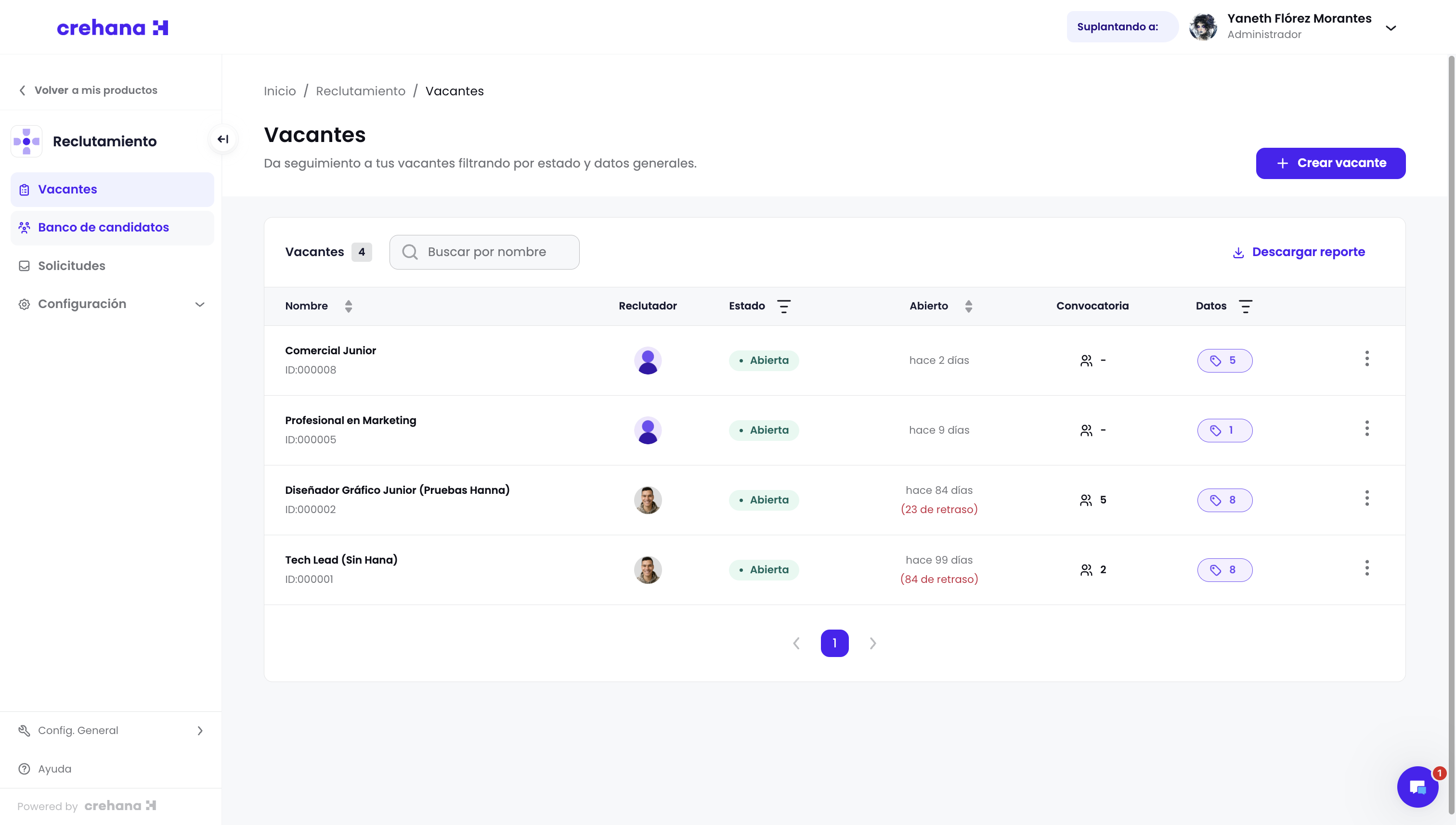Go to Banco de candidatos
This screenshot has width=1456, height=825.
click(103, 227)
